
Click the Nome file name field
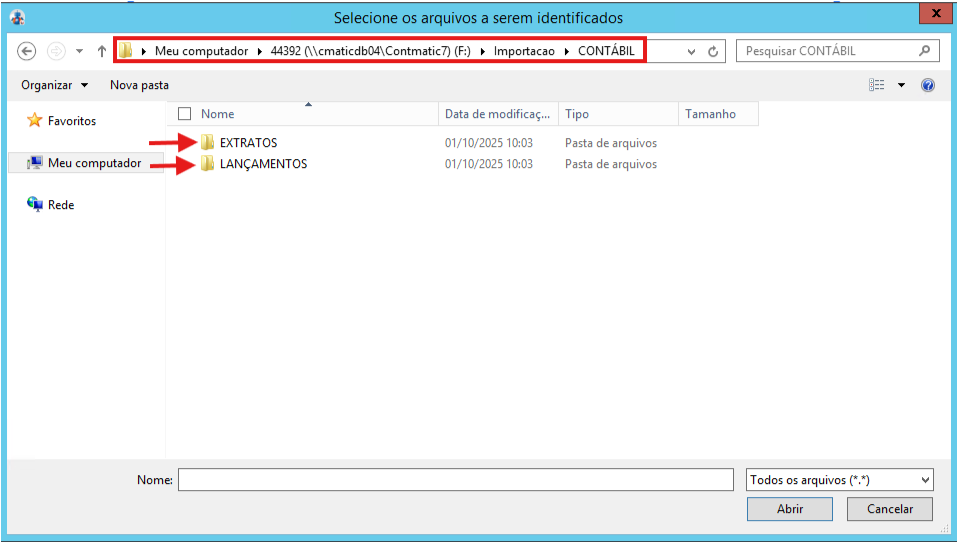tap(456, 480)
